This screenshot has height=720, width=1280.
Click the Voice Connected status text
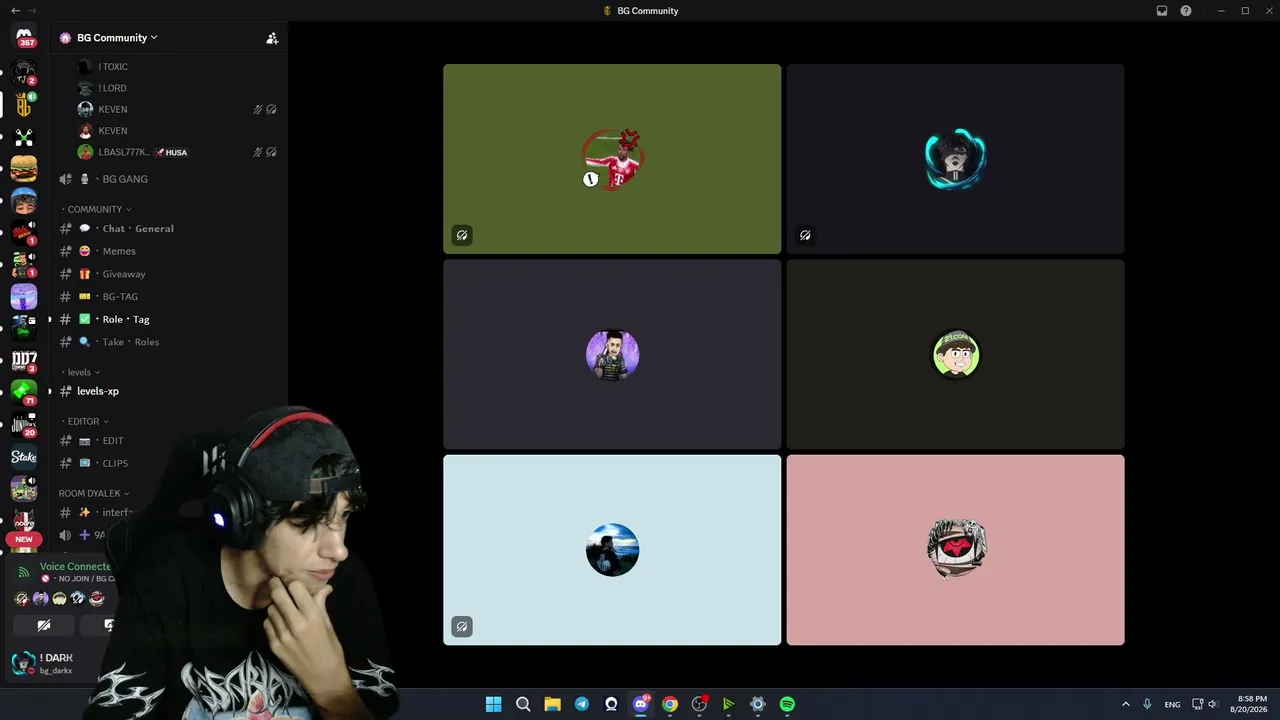coord(76,566)
